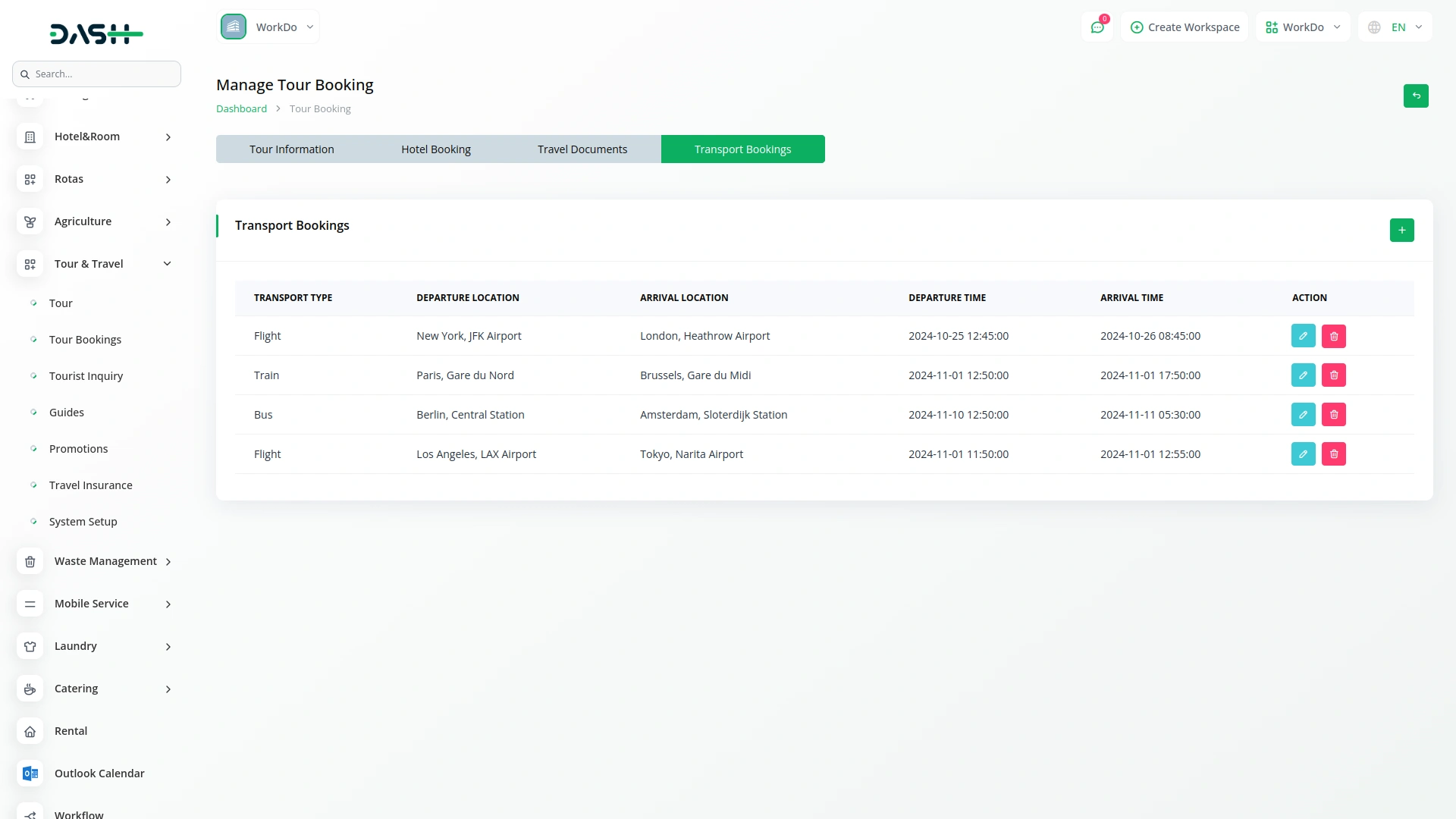Switch to Tour Information tab
Image resolution: width=1456 pixels, height=819 pixels.
291,149
